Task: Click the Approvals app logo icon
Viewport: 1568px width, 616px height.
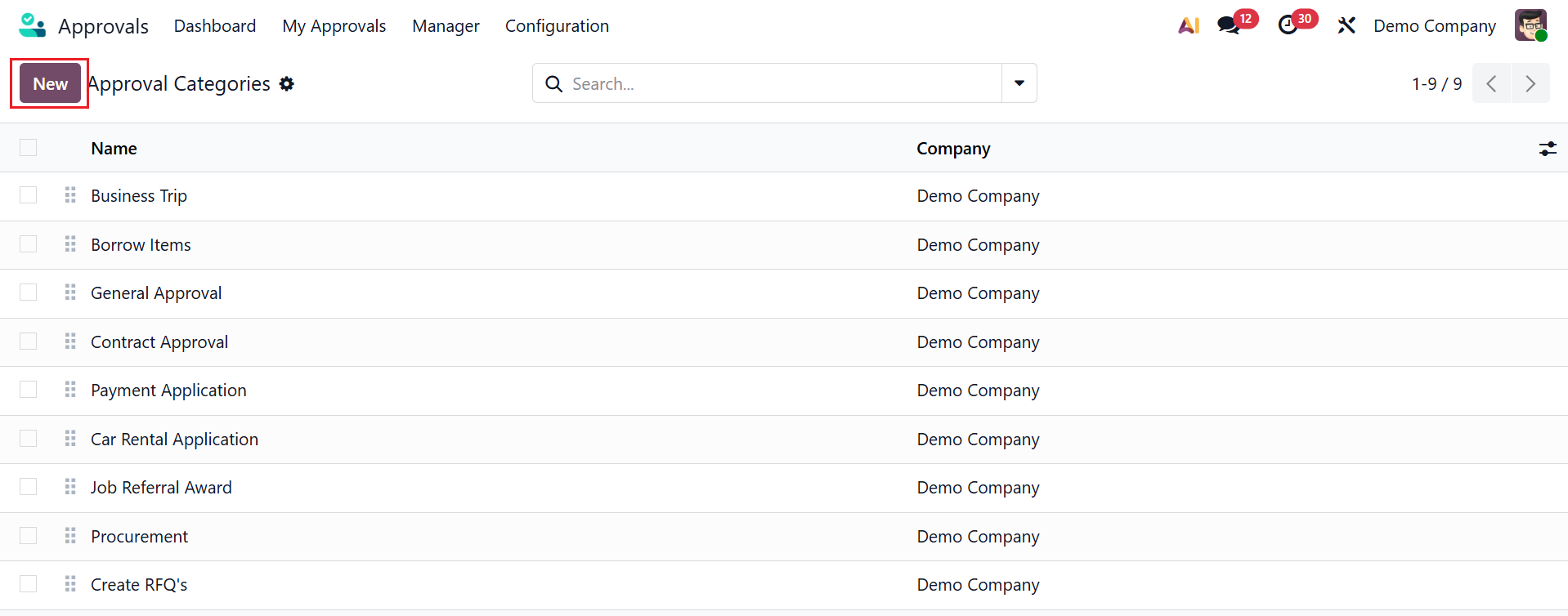Action: [x=32, y=25]
